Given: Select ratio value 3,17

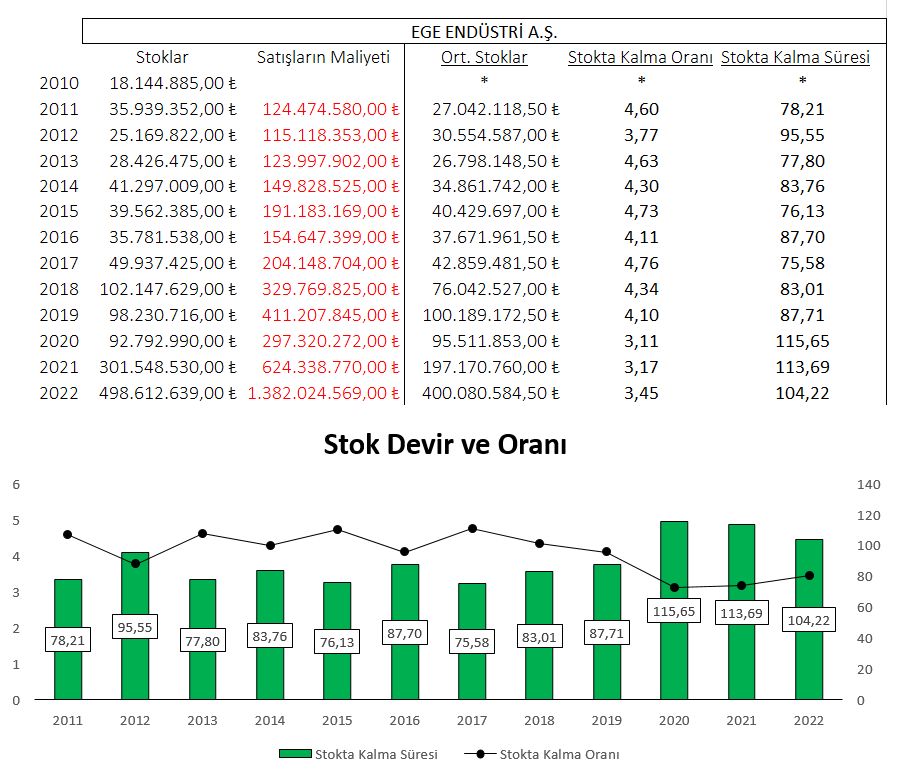Looking at the screenshot, I should click(x=641, y=367).
